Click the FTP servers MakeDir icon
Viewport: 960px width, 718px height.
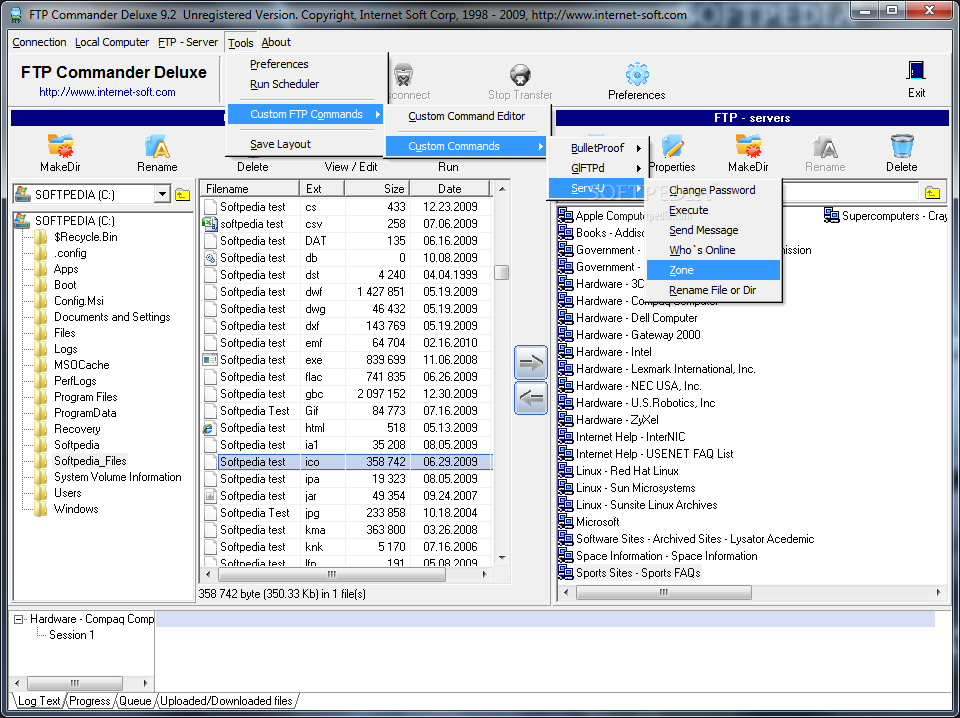[x=748, y=146]
